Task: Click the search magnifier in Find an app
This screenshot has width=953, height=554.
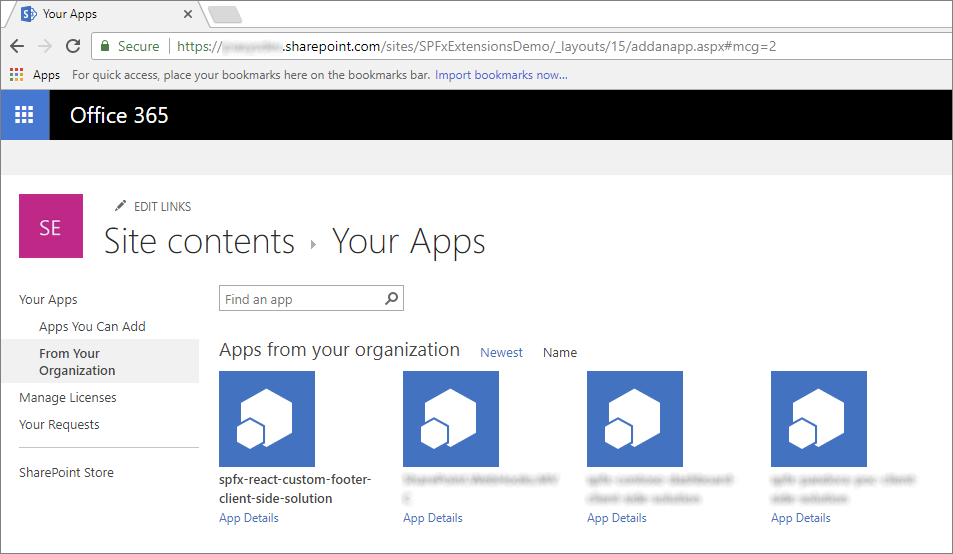Action: click(x=392, y=298)
